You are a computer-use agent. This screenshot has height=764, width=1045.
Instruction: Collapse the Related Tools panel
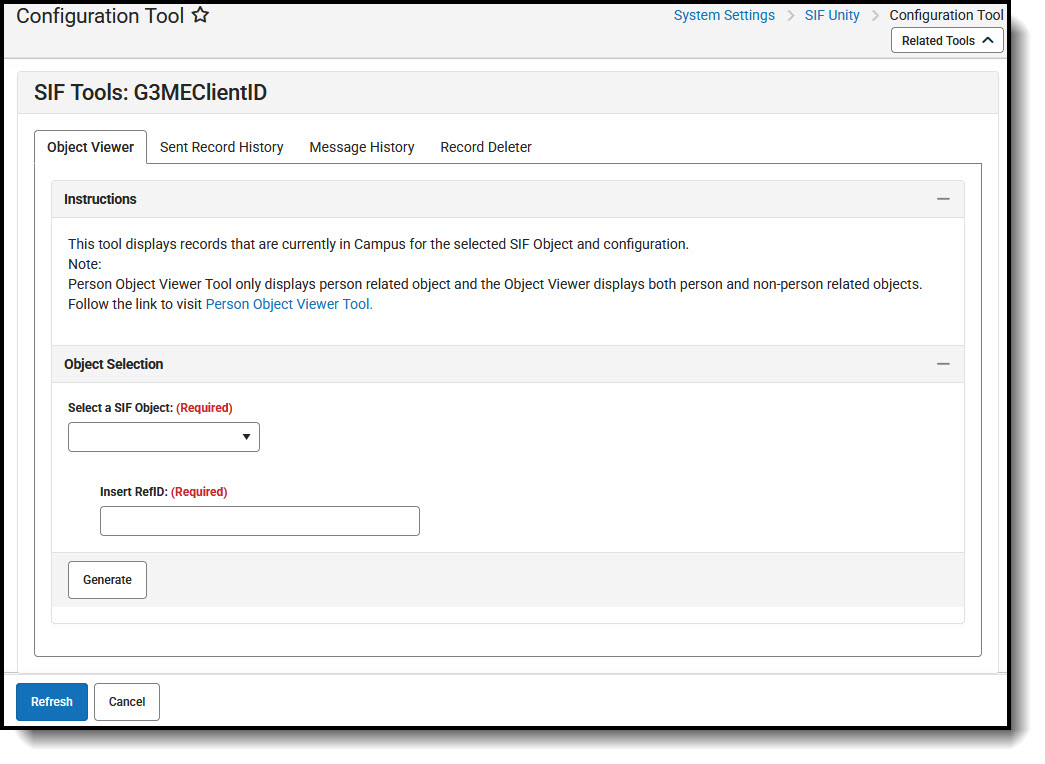pyautogui.click(x=947, y=40)
